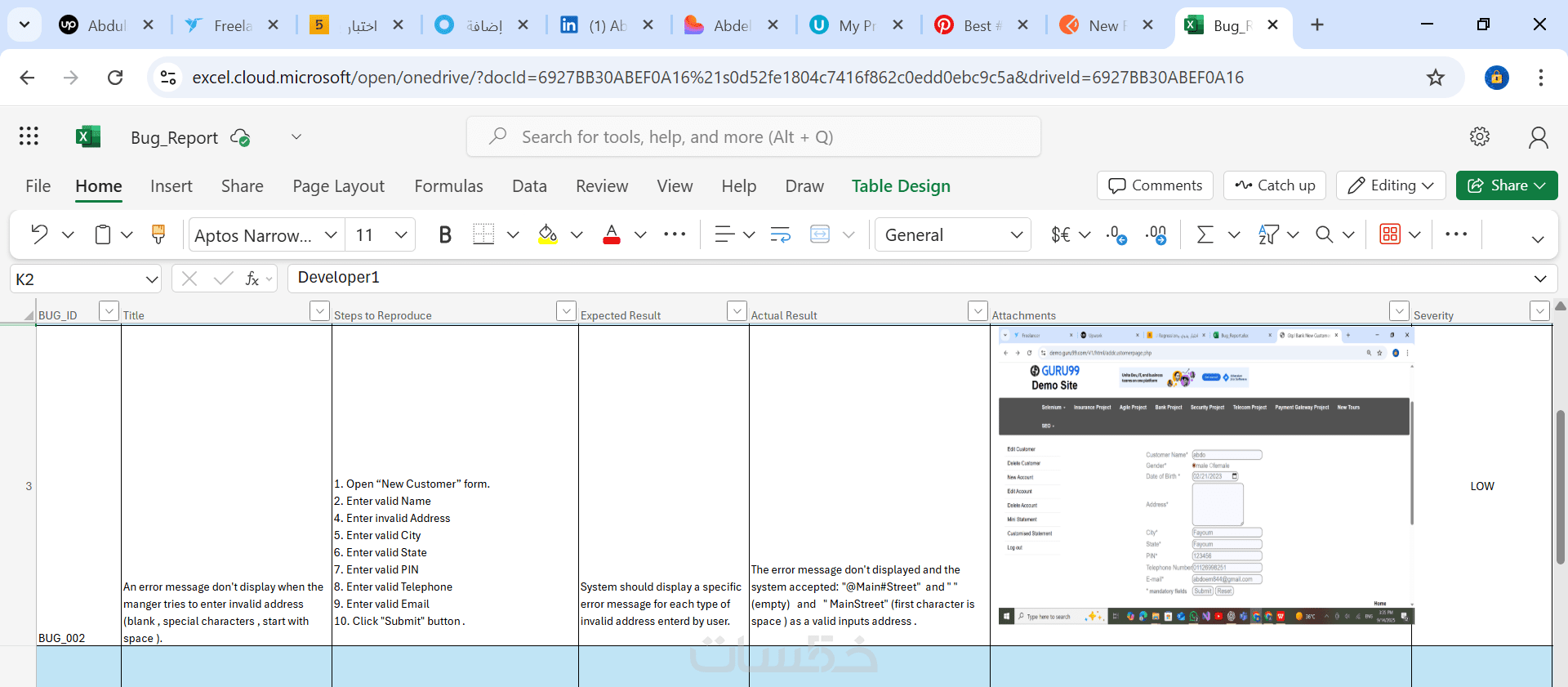Click the Font Color A icon
The width and height of the screenshot is (1568, 687).
(x=611, y=235)
